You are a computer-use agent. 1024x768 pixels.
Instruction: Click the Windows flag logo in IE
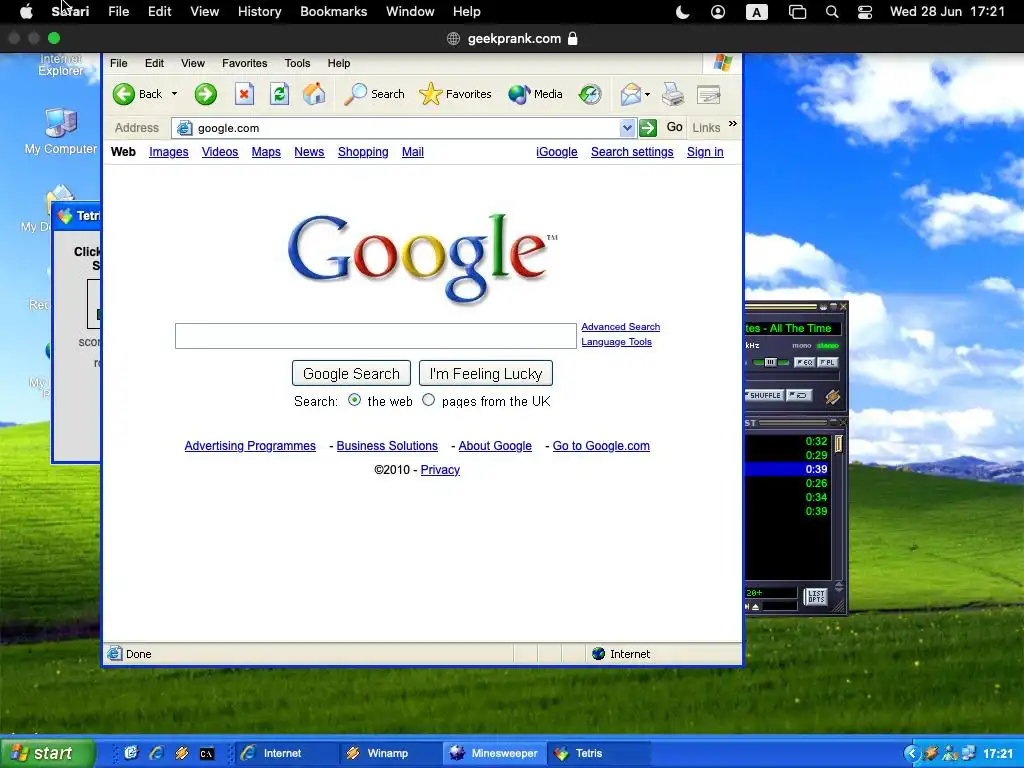point(723,63)
